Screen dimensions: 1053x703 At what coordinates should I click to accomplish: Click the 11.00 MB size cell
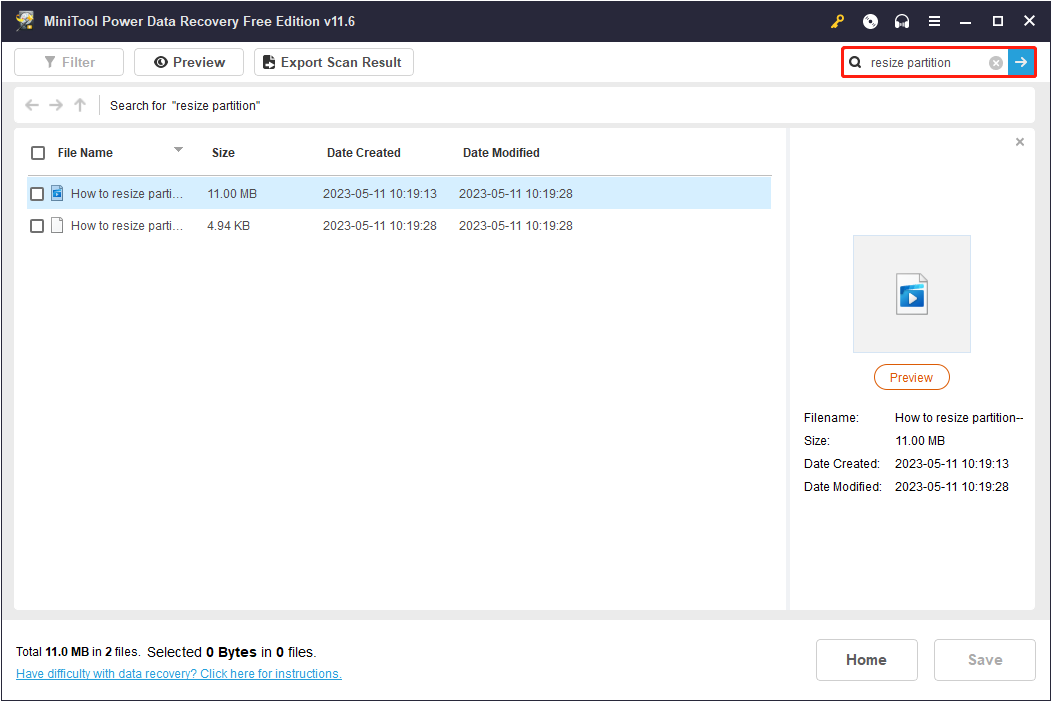point(232,194)
